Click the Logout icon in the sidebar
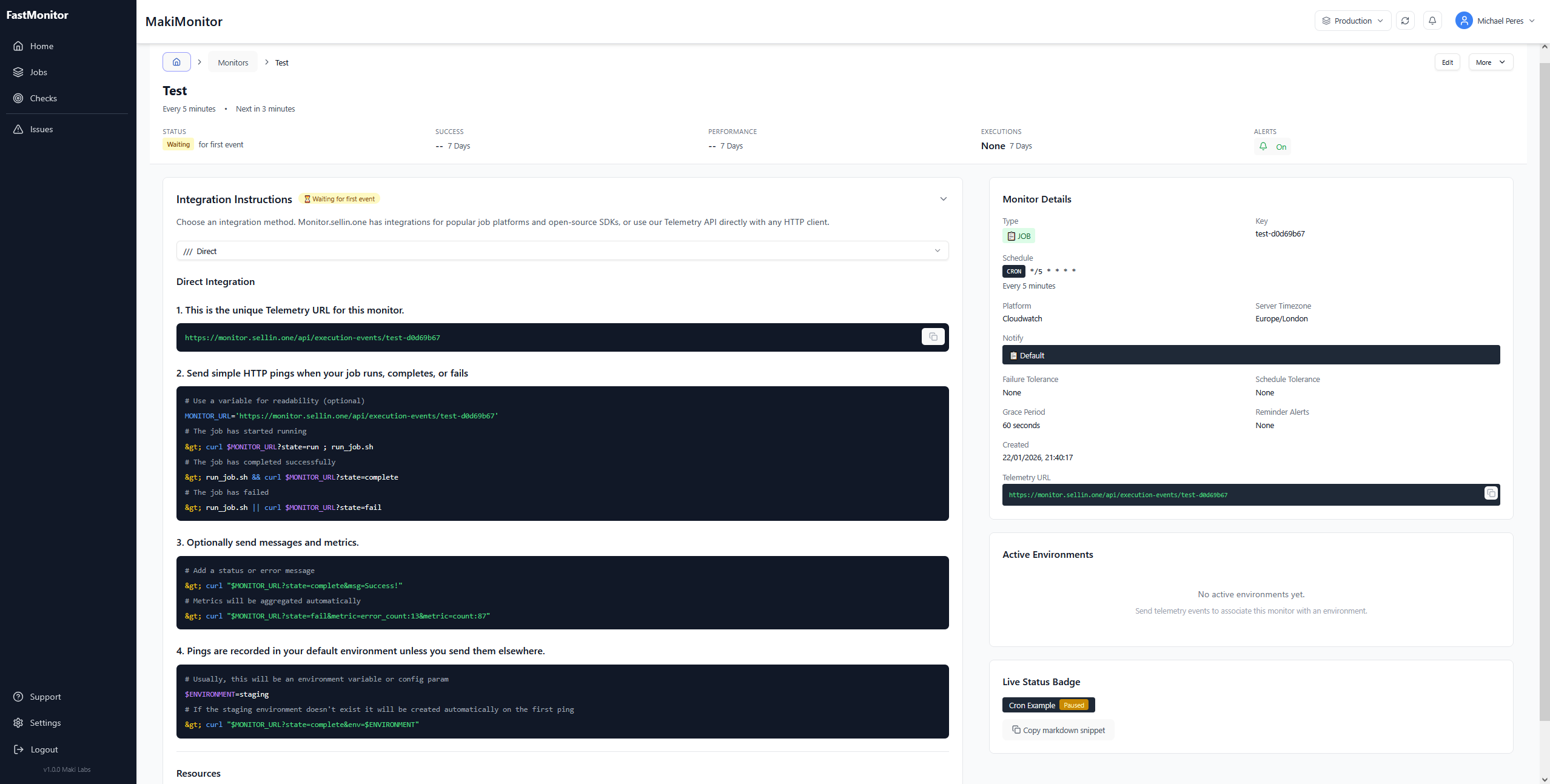1550x784 pixels. (x=19, y=749)
